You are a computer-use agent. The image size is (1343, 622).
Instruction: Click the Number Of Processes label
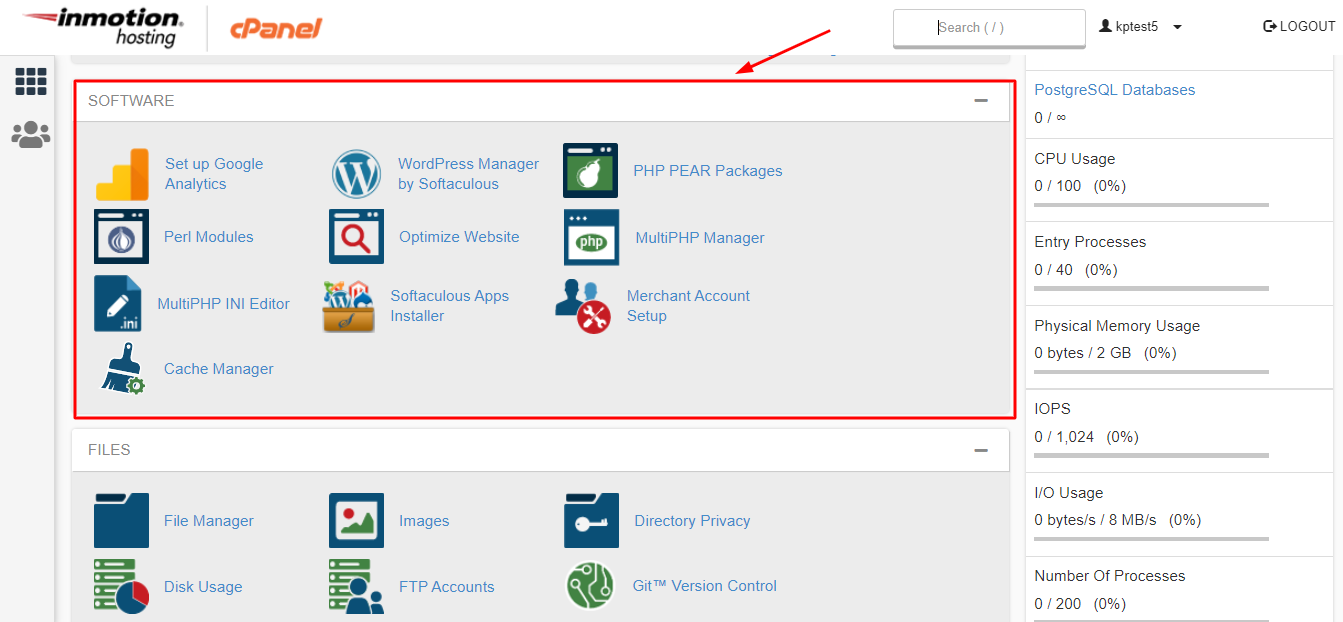[x=1110, y=576]
